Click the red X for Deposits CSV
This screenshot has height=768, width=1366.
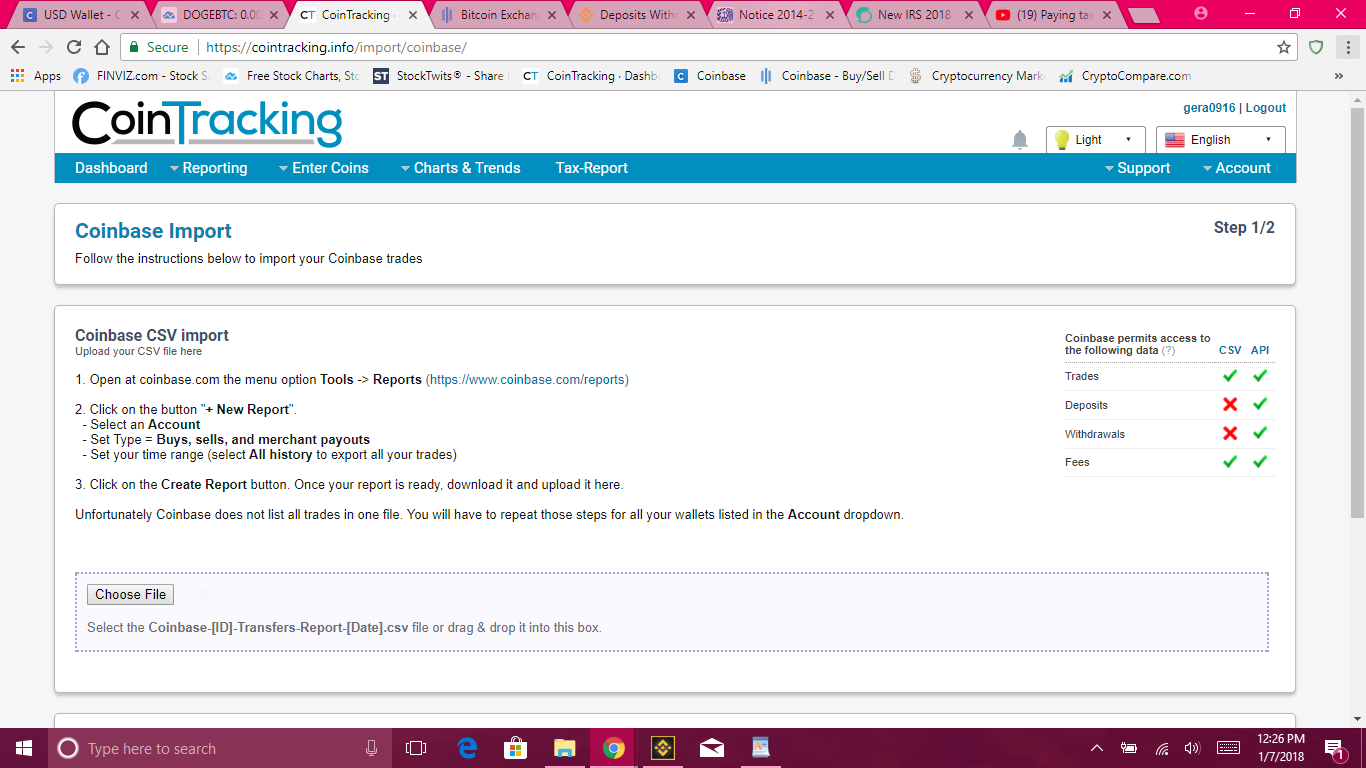click(x=1230, y=405)
